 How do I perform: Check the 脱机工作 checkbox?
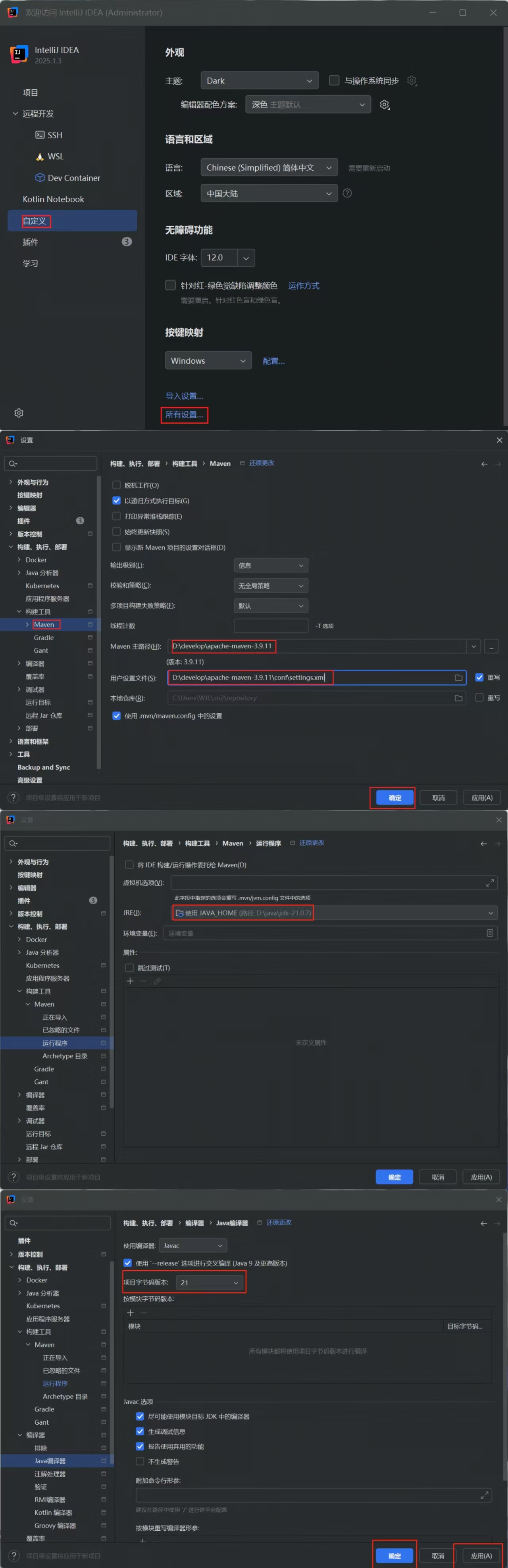[x=116, y=485]
